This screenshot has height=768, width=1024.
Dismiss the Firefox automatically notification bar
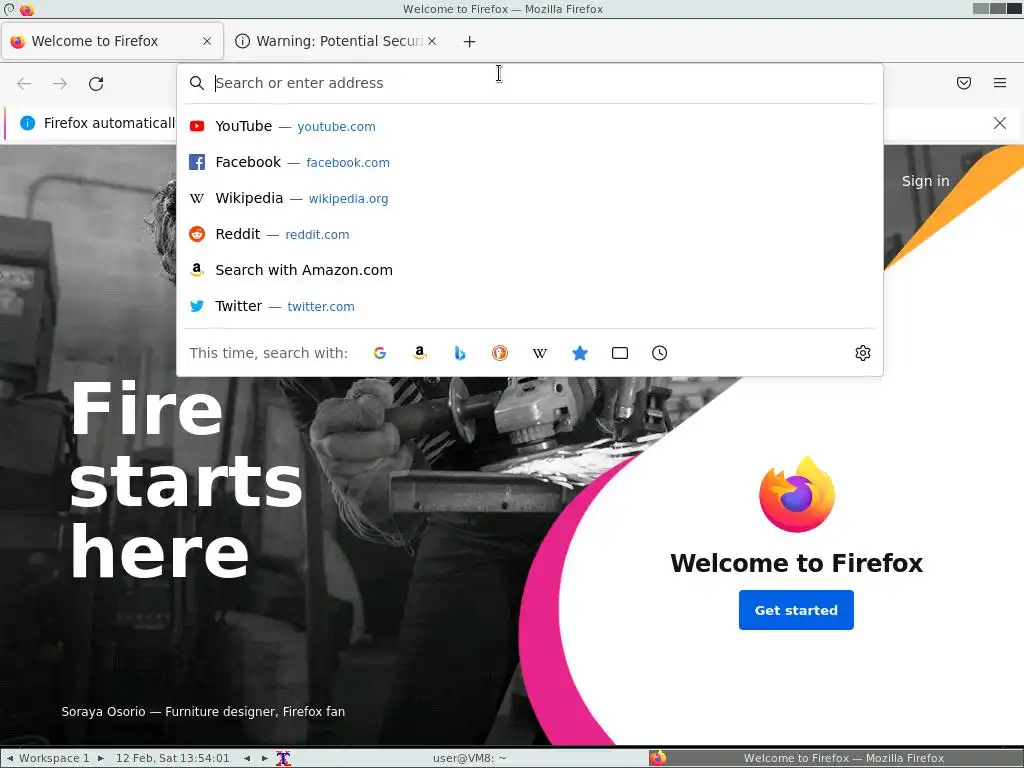click(x=1000, y=123)
